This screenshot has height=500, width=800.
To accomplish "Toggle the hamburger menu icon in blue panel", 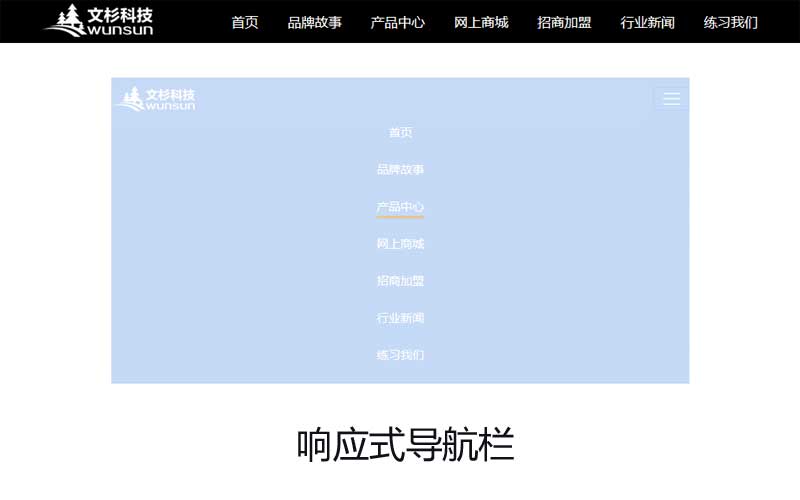I will pyautogui.click(x=671, y=98).
